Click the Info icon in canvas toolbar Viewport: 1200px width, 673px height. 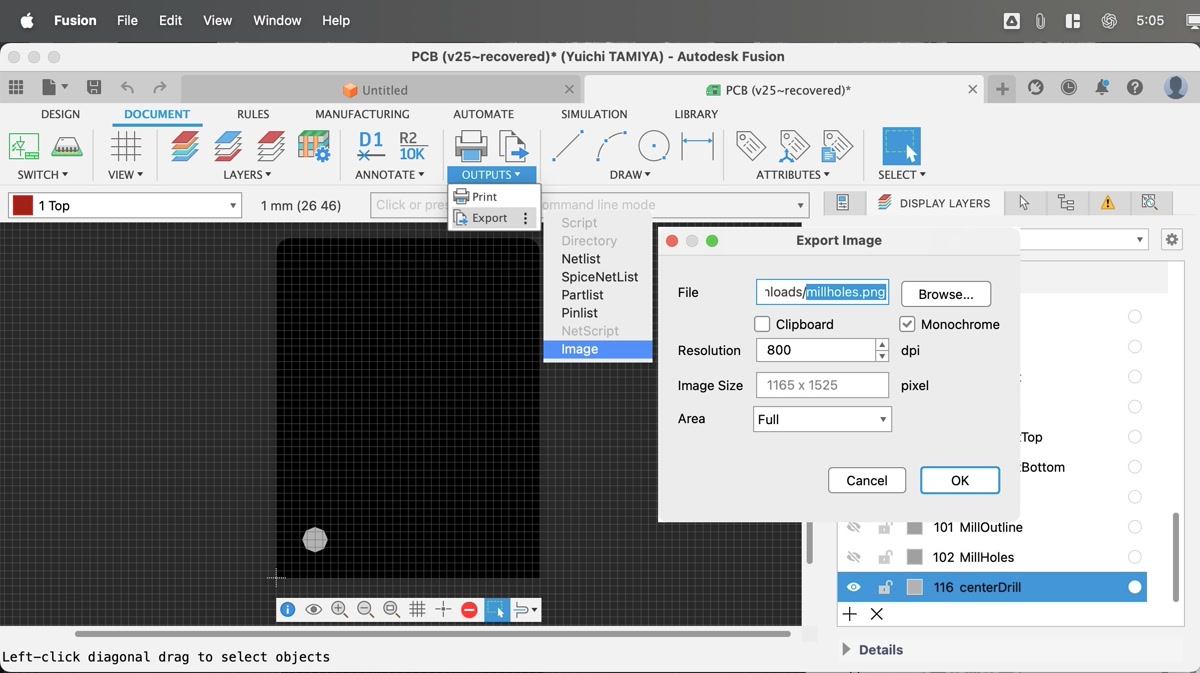coord(287,609)
